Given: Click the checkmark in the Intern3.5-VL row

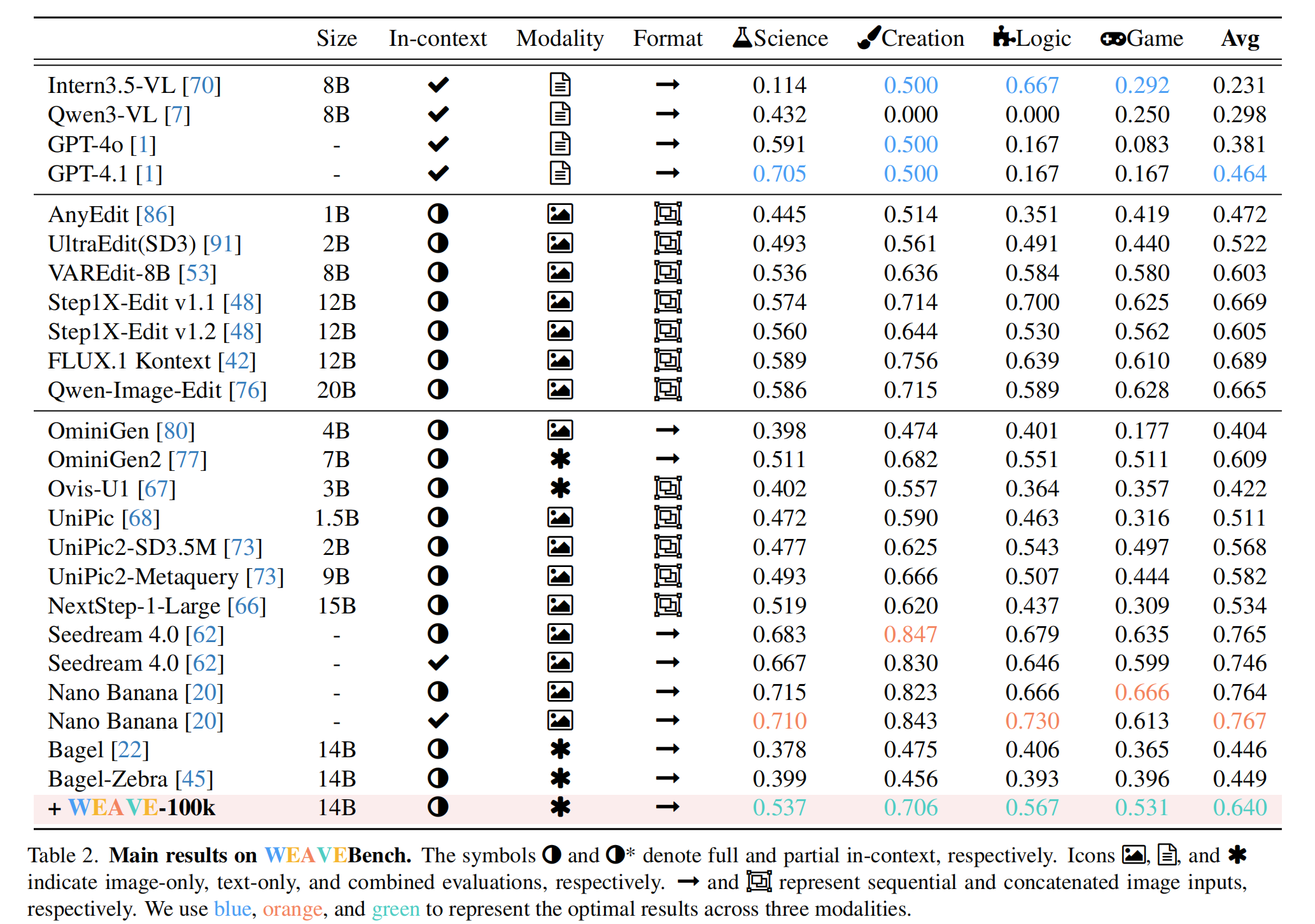Looking at the screenshot, I should (439, 85).
